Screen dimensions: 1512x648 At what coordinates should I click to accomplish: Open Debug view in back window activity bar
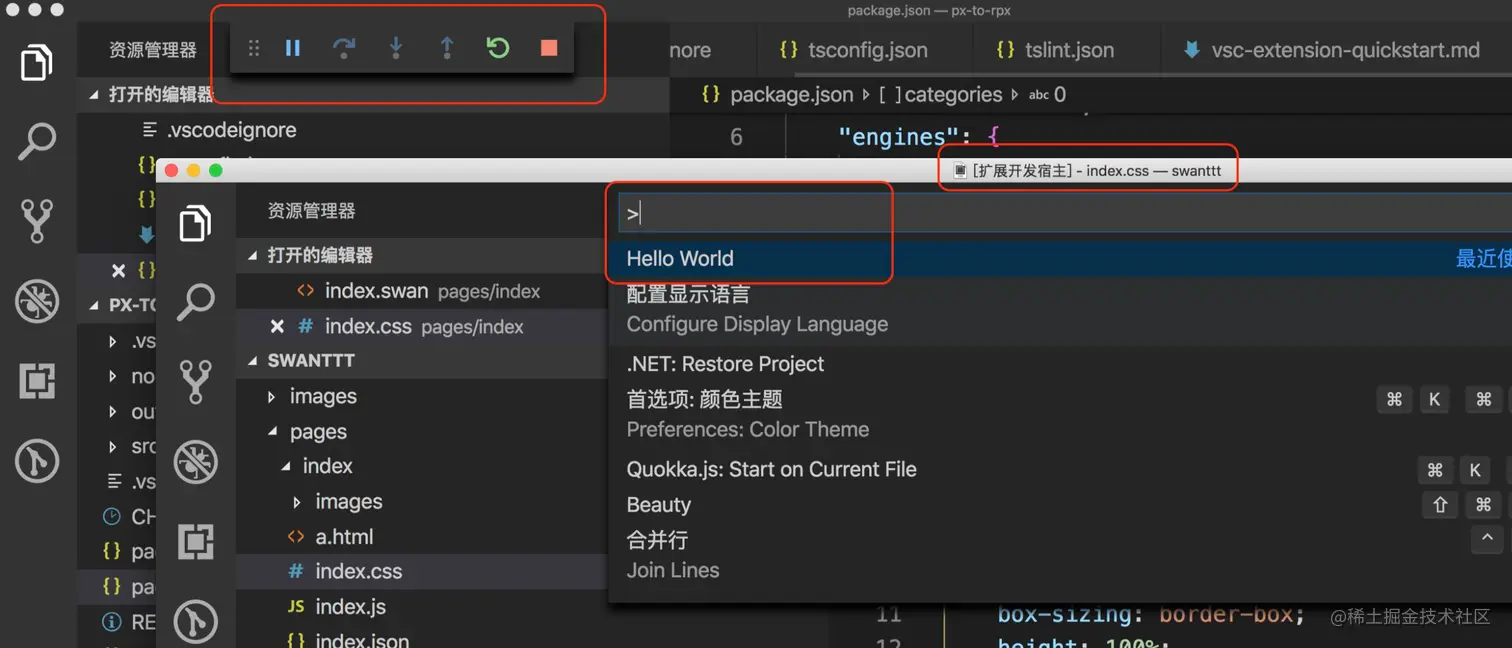(x=36, y=301)
